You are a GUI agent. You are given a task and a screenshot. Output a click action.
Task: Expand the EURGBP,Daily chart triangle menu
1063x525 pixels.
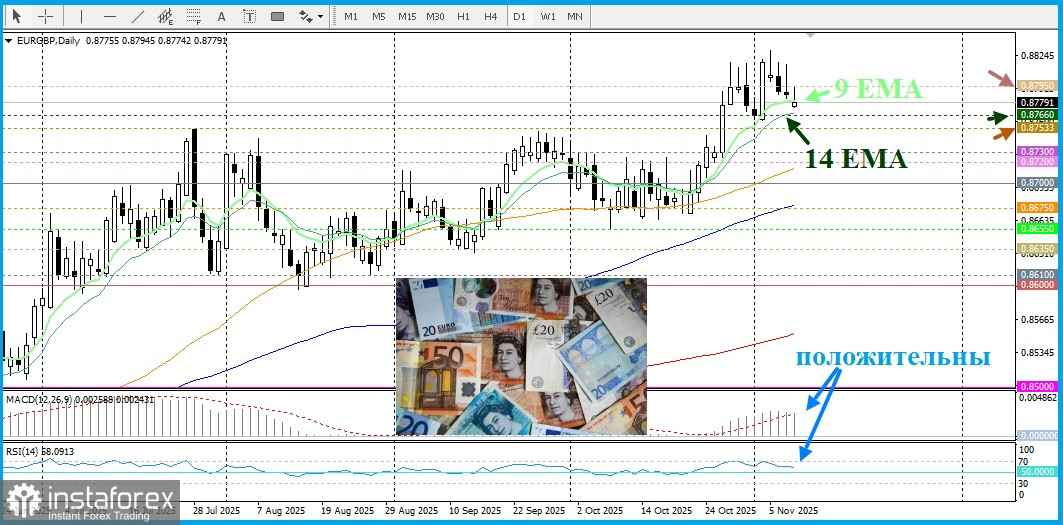7,41
